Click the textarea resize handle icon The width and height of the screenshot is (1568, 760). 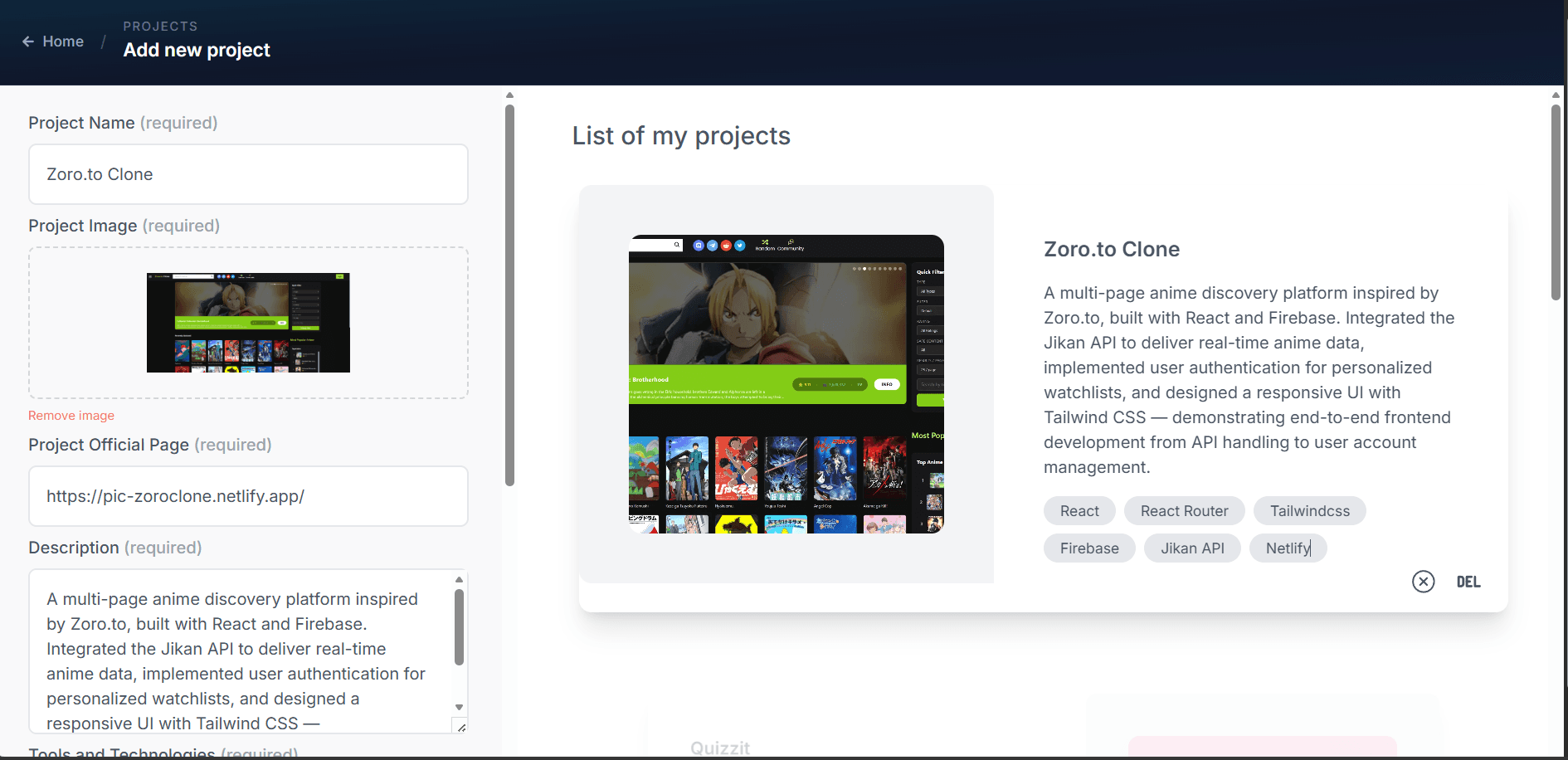point(460,727)
